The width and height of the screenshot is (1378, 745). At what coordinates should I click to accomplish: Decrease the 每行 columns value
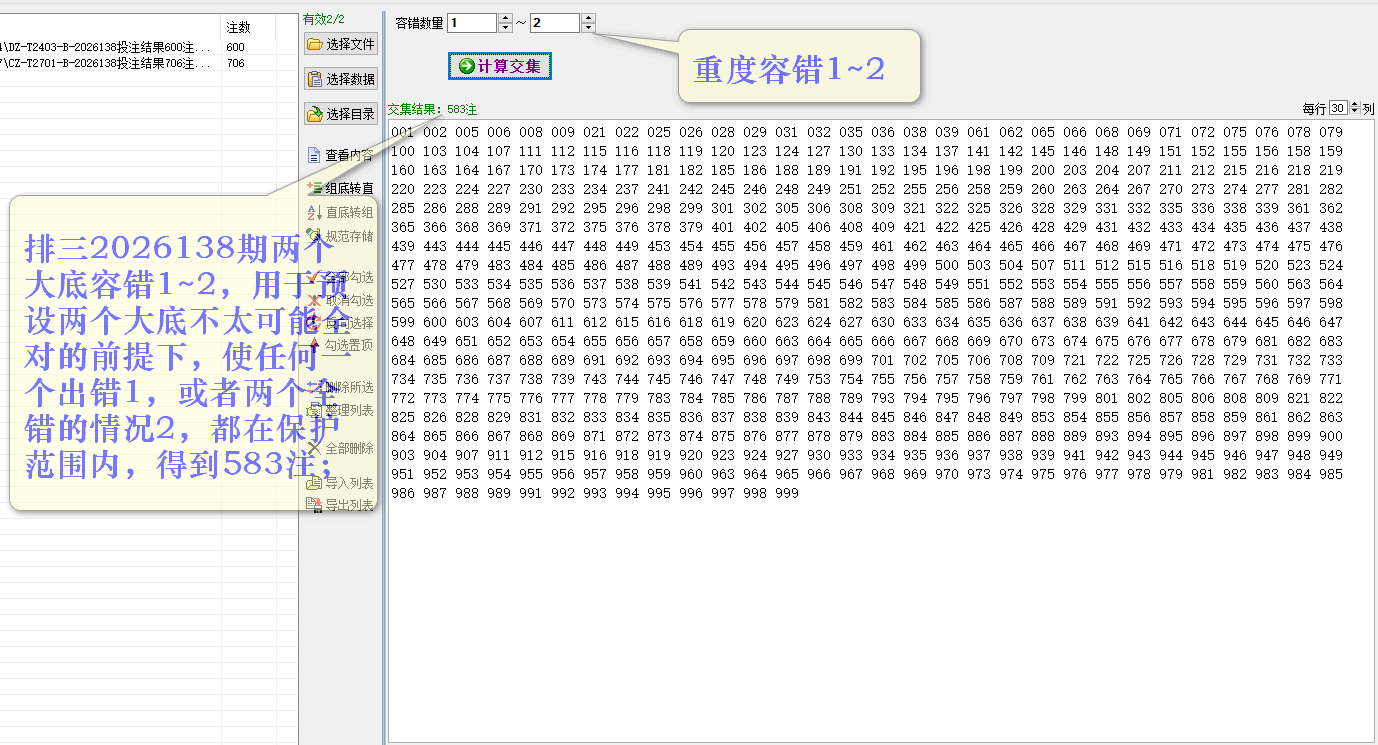click(x=1355, y=112)
